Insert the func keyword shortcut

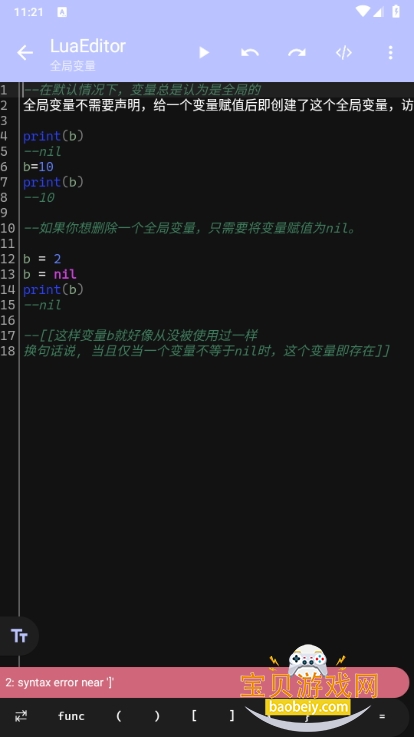pos(71,716)
